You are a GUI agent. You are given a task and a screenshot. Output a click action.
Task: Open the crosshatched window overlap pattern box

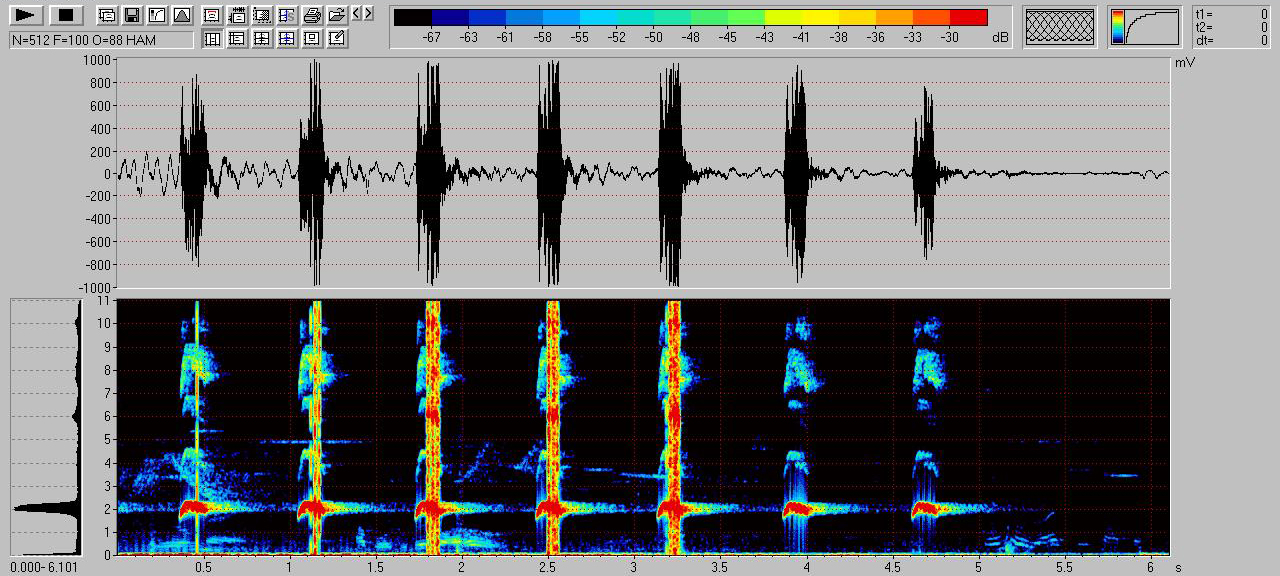coord(1060,26)
